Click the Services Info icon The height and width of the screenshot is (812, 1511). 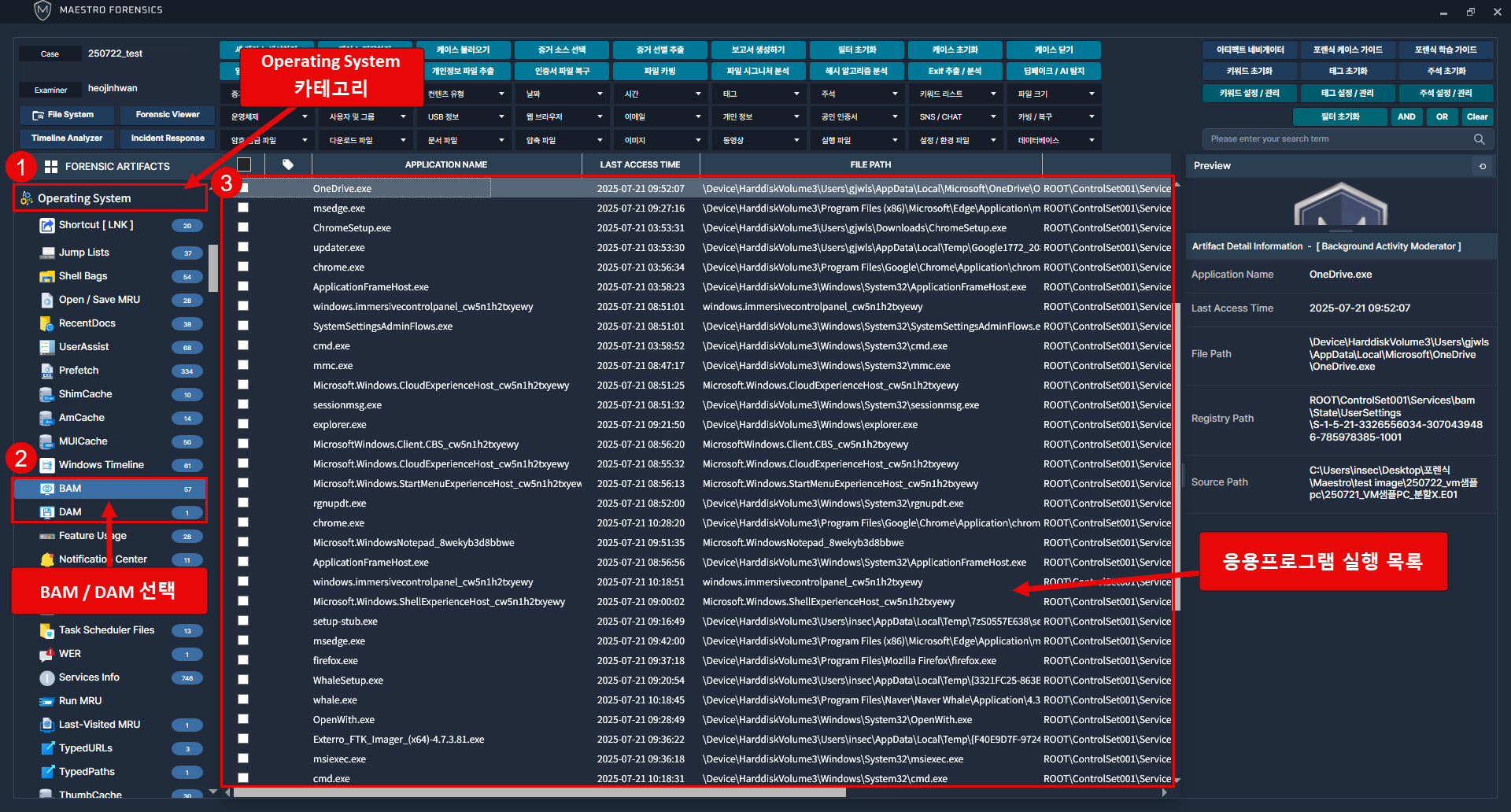tap(46, 677)
